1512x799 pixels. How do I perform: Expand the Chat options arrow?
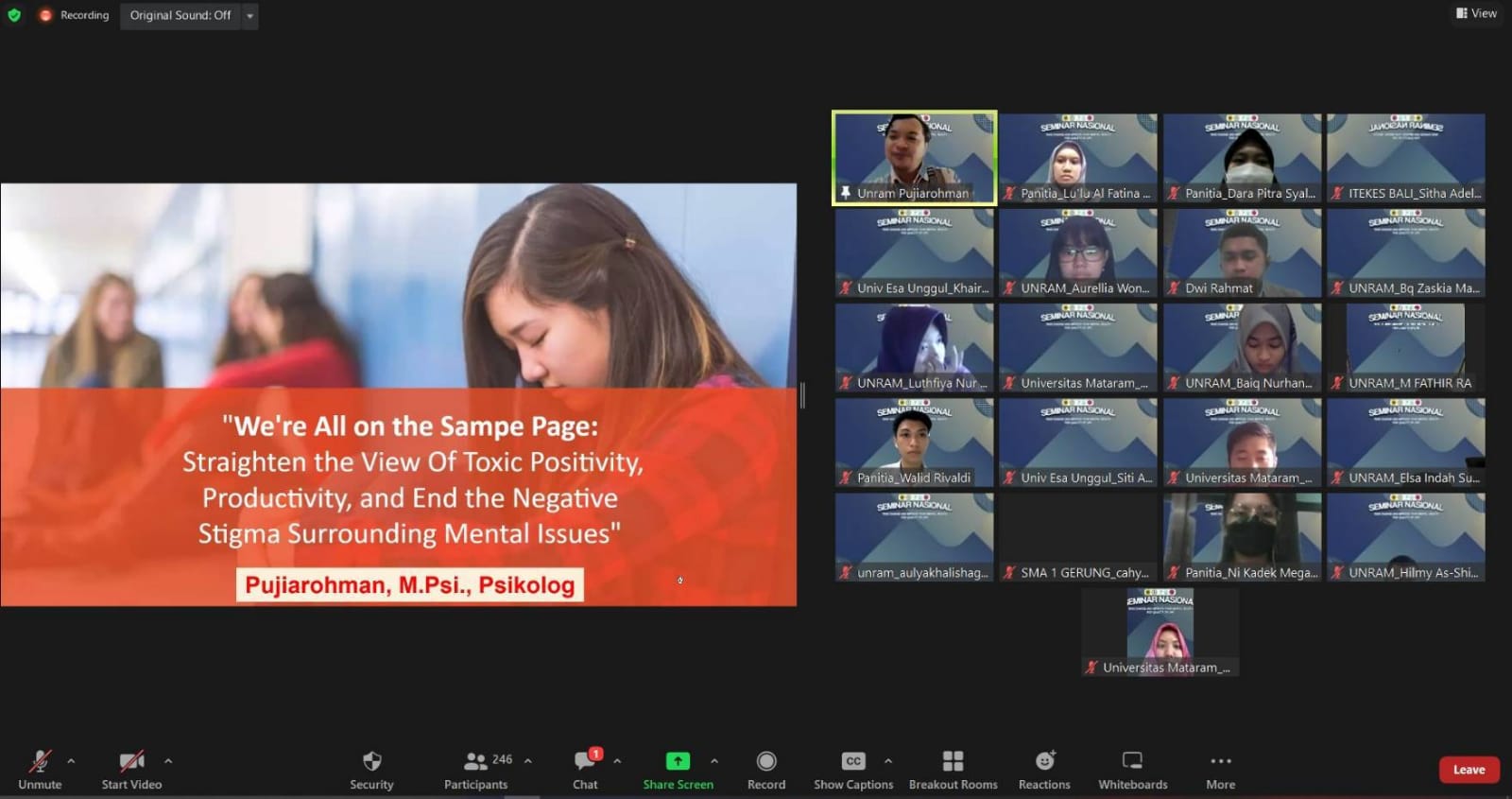pyautogui.click(x=617, y=761)
